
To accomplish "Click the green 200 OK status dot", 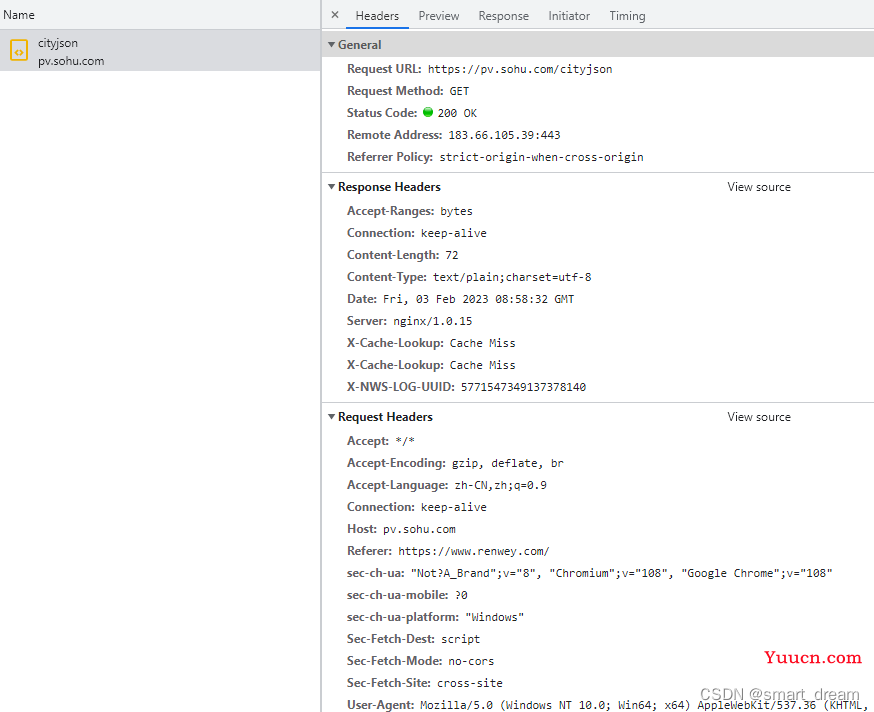I will click(x=428, y=112).
